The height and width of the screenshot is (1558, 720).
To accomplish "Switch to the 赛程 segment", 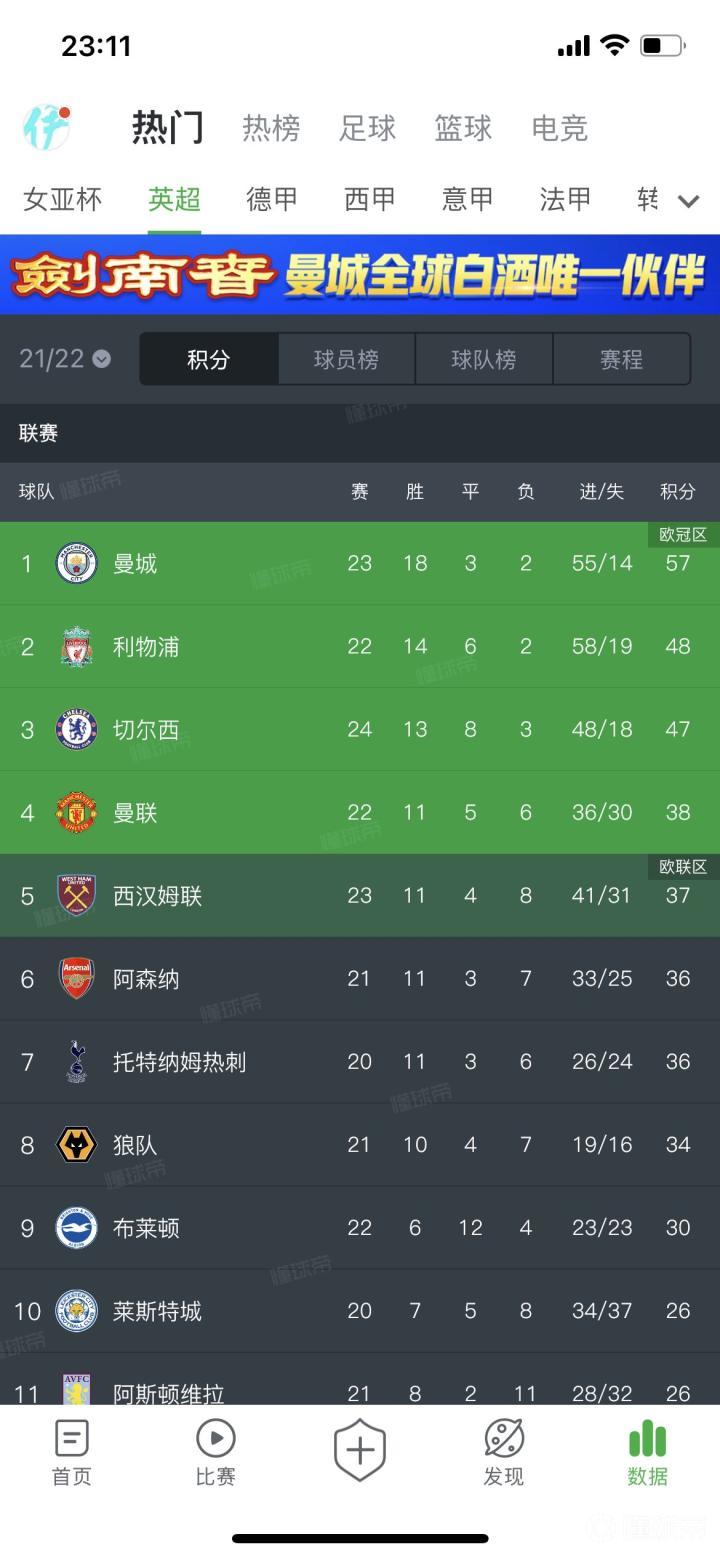I will click(x=621, y=359).
